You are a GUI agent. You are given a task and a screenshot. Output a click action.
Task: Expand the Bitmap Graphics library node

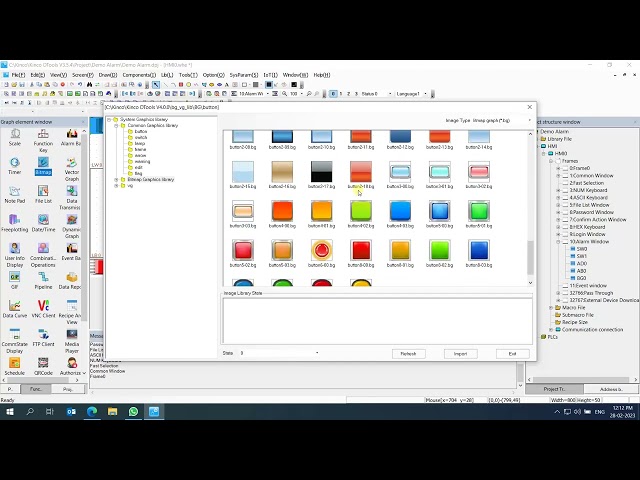point(116,180)
